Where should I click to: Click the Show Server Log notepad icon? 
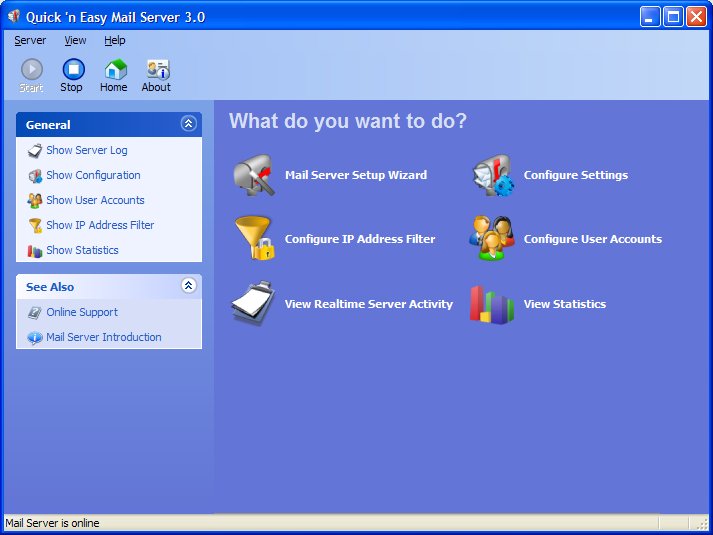[35, 150]
